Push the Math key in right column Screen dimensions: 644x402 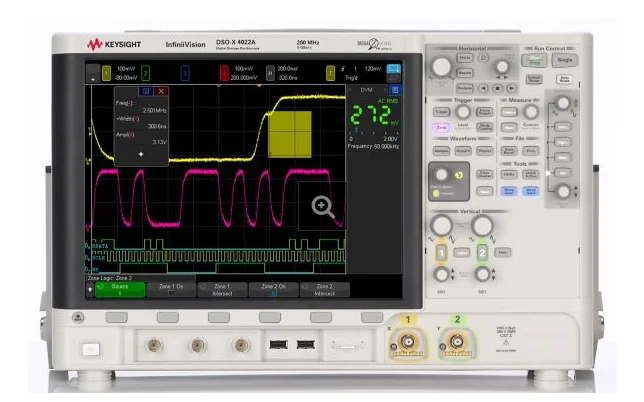click(x=563, y=158)
